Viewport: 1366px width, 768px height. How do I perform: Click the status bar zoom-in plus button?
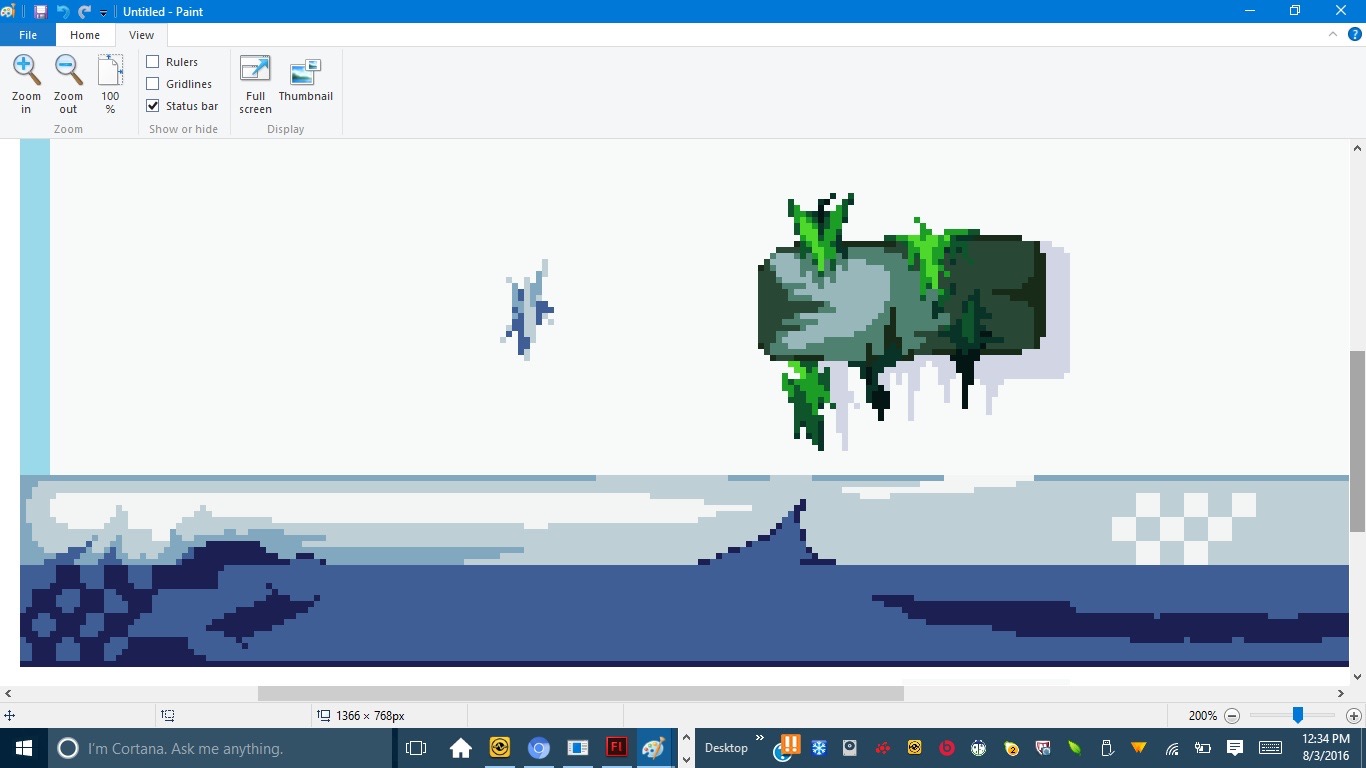[1354, 716]
